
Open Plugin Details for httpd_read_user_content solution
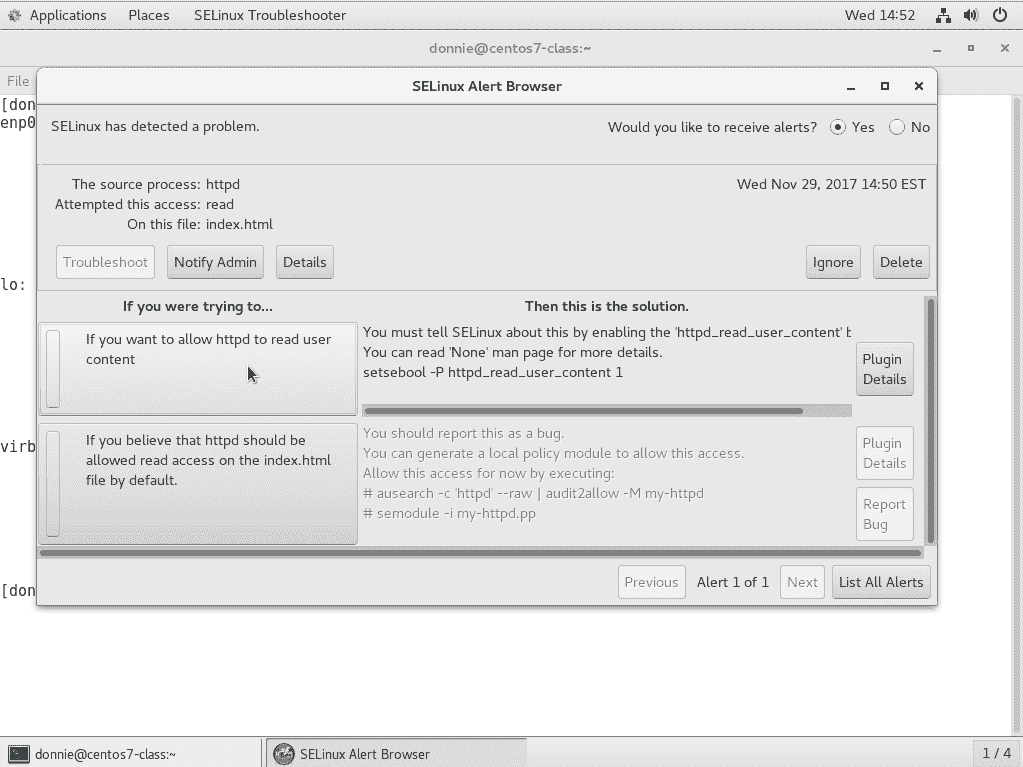click(x=885, y=369)
